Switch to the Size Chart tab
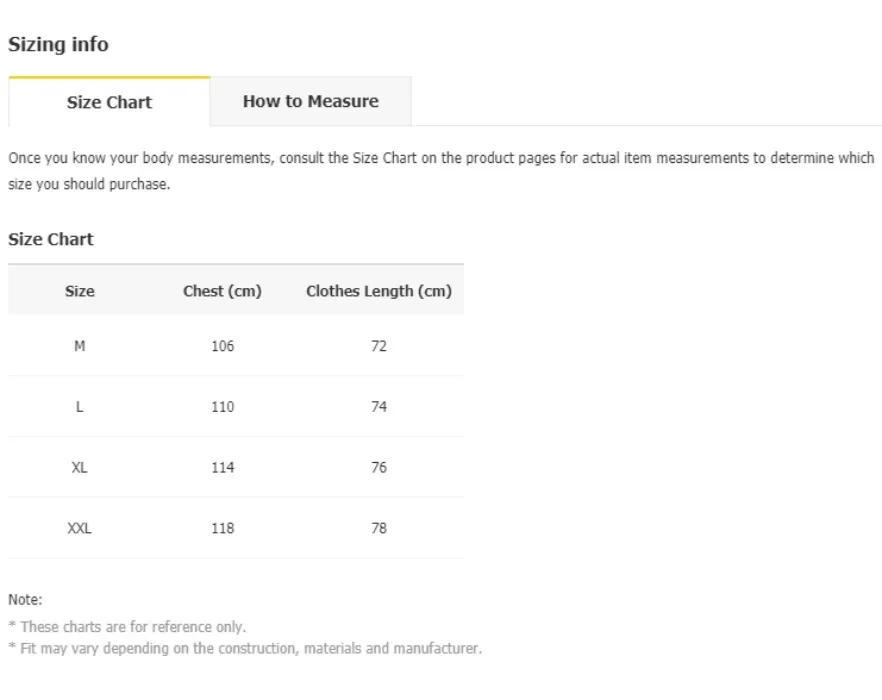Screen dimensions: 882x700 pyautogui.click(x=109, y=102)
